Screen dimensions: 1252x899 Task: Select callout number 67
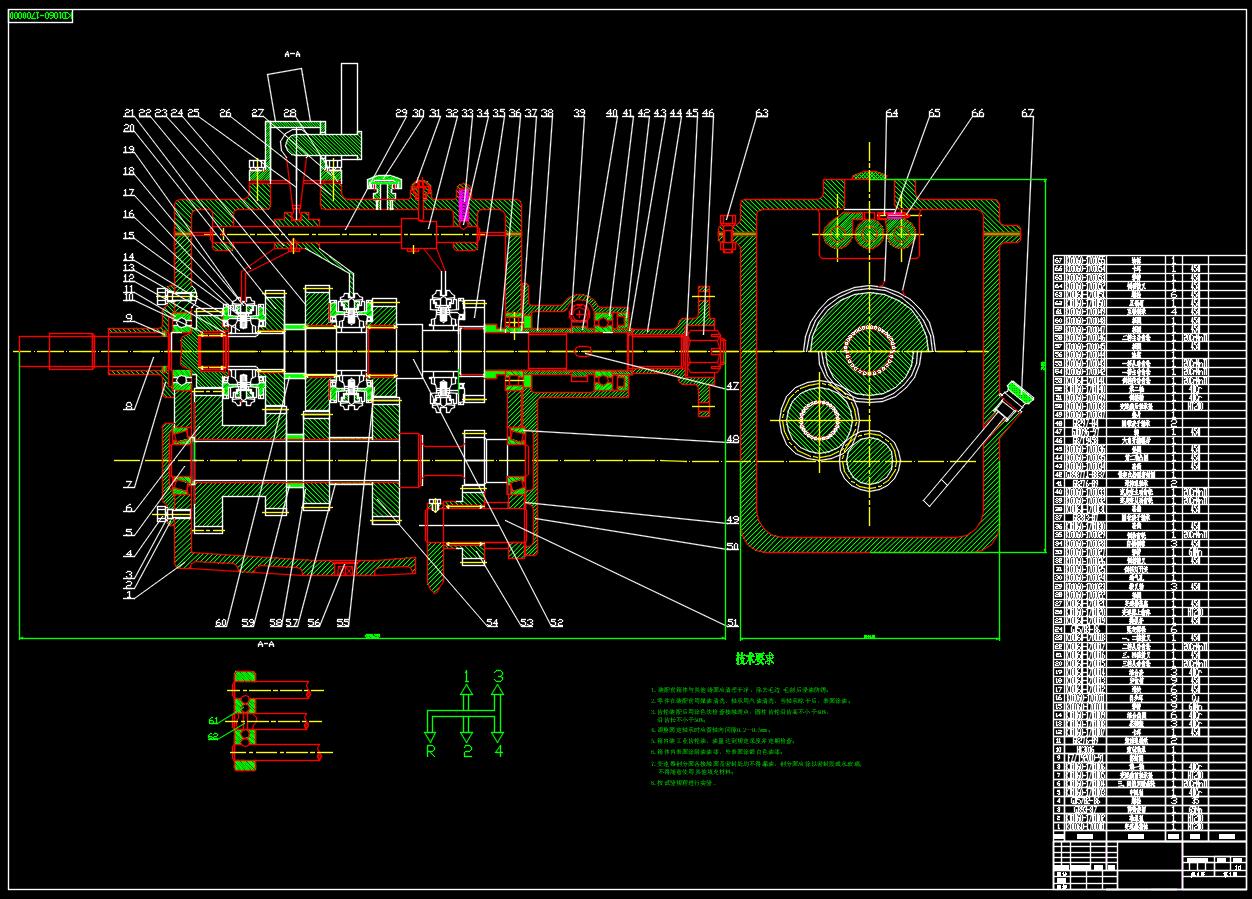click(1027, 114)
